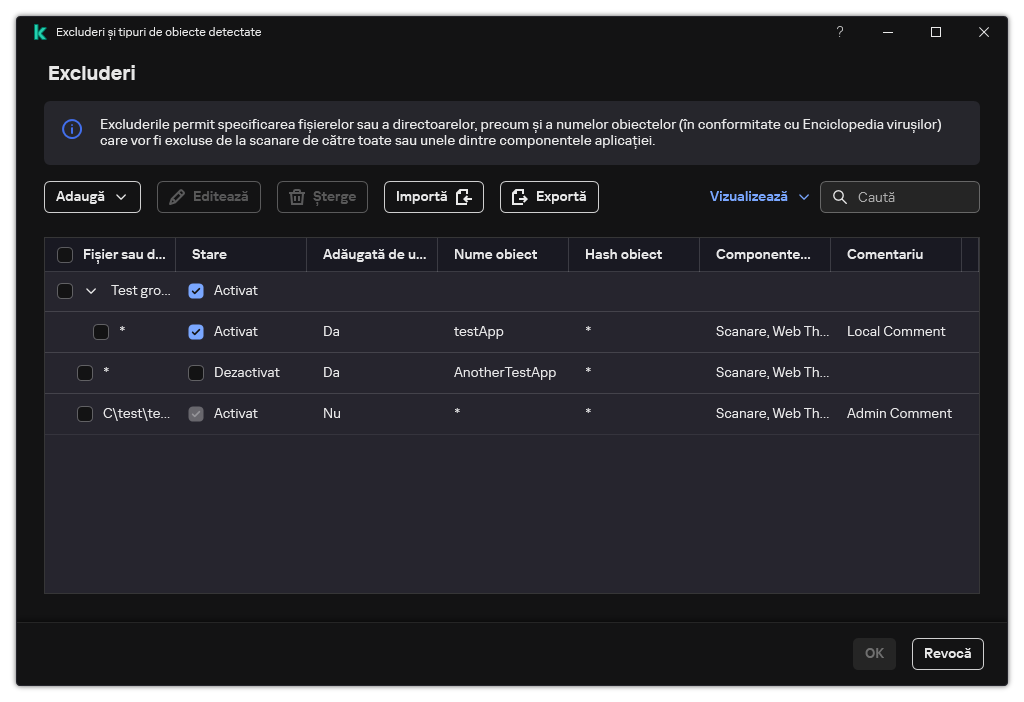The image size is (1024, 702).
Task: Open help via the question mark icon
Action: [840, 32]
